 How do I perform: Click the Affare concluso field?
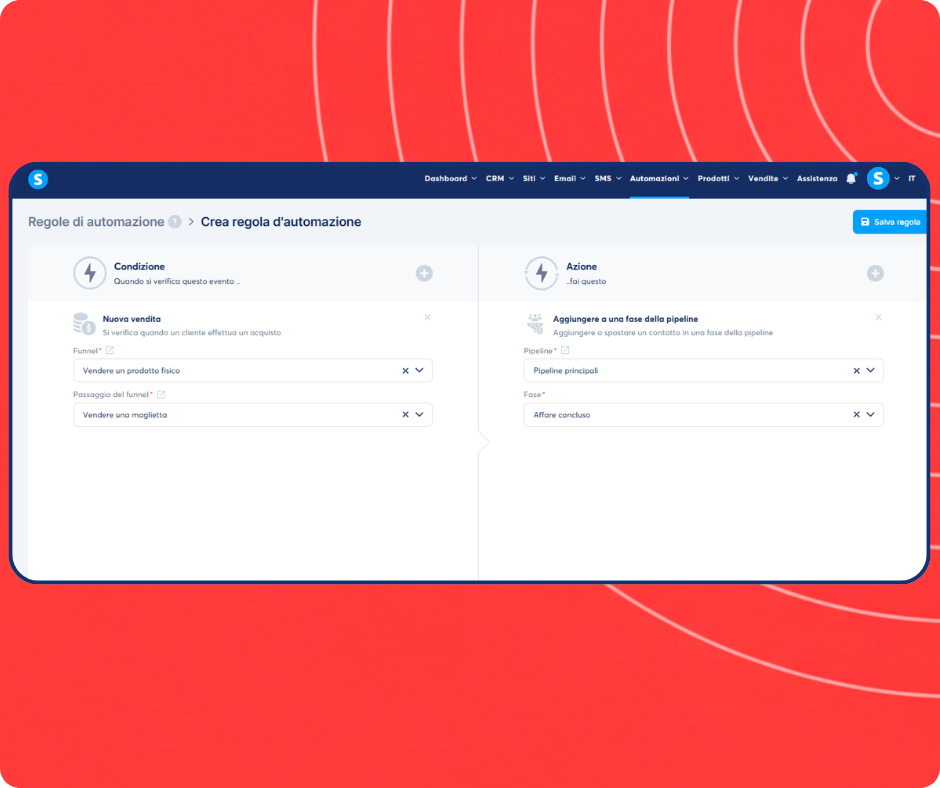pyautogui.click(x=703, y=414)
